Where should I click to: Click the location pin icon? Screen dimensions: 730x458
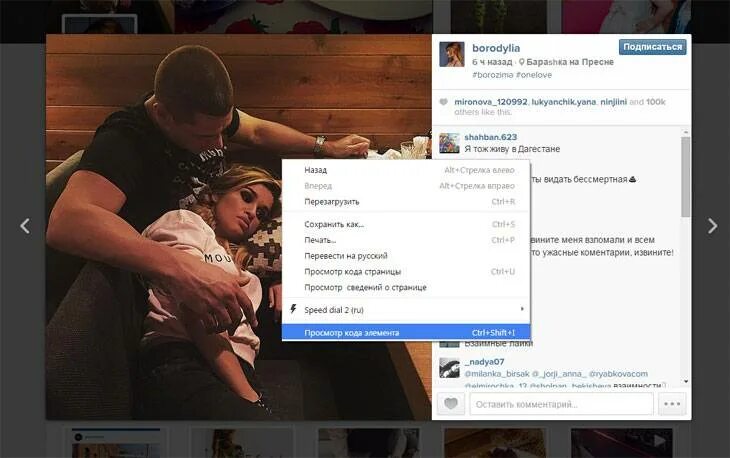click(521, 62)
